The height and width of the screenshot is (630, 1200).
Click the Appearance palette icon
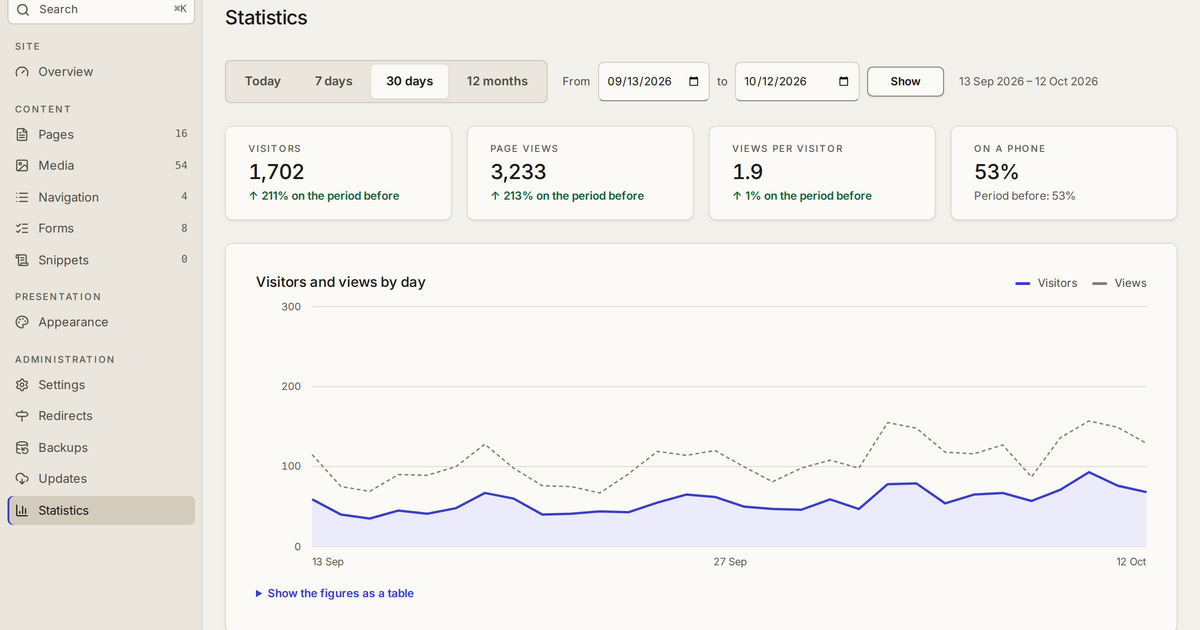point(23,322)
